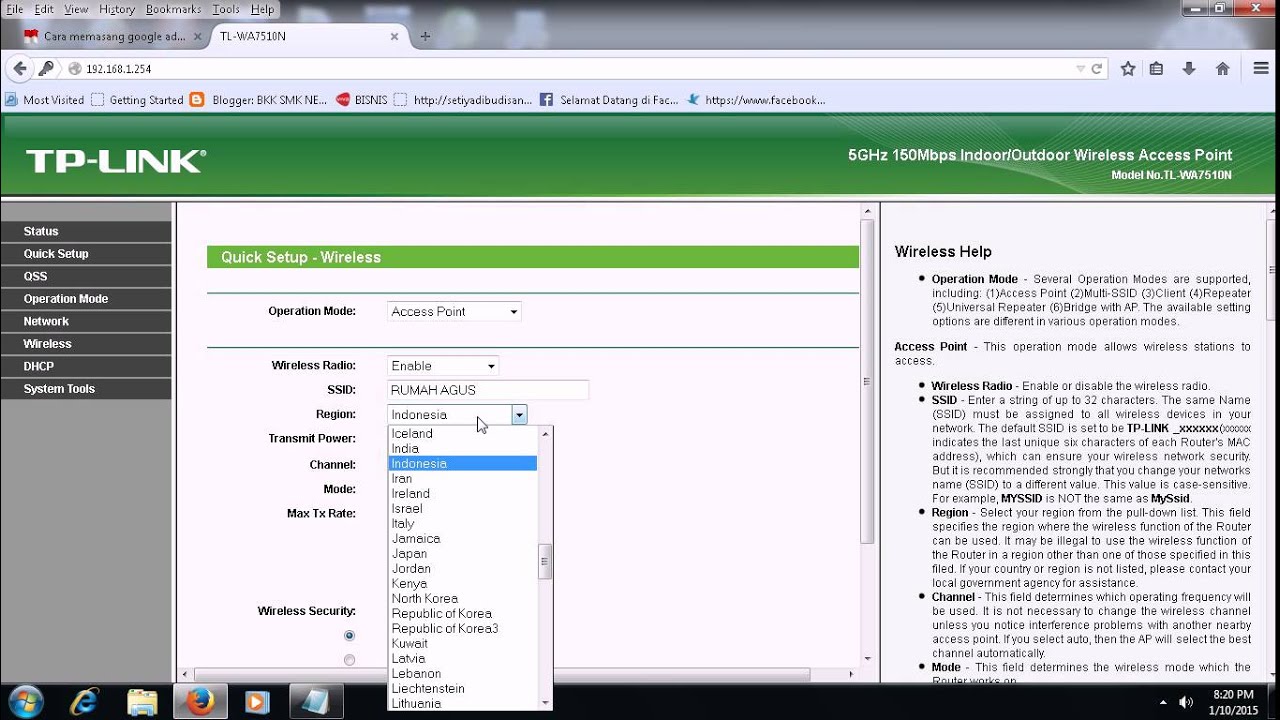Open the Help menu
The height and width of the screenshot is (720, 1280).
tap(263, 9)
